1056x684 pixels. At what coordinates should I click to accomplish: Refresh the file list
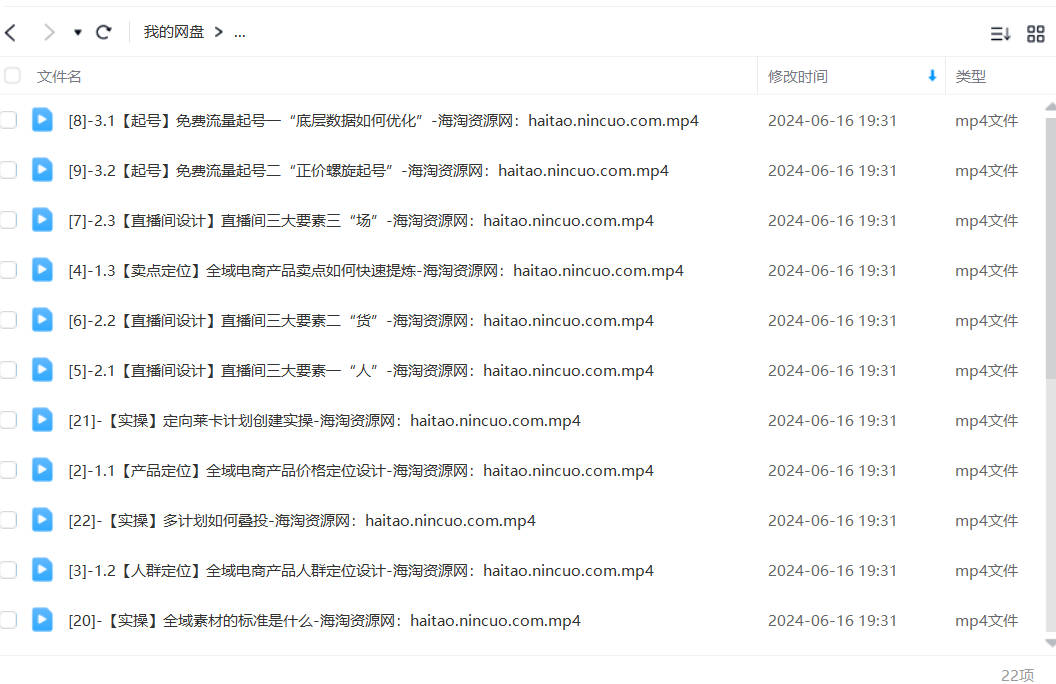pyautogui.click(x=103, y=32)
